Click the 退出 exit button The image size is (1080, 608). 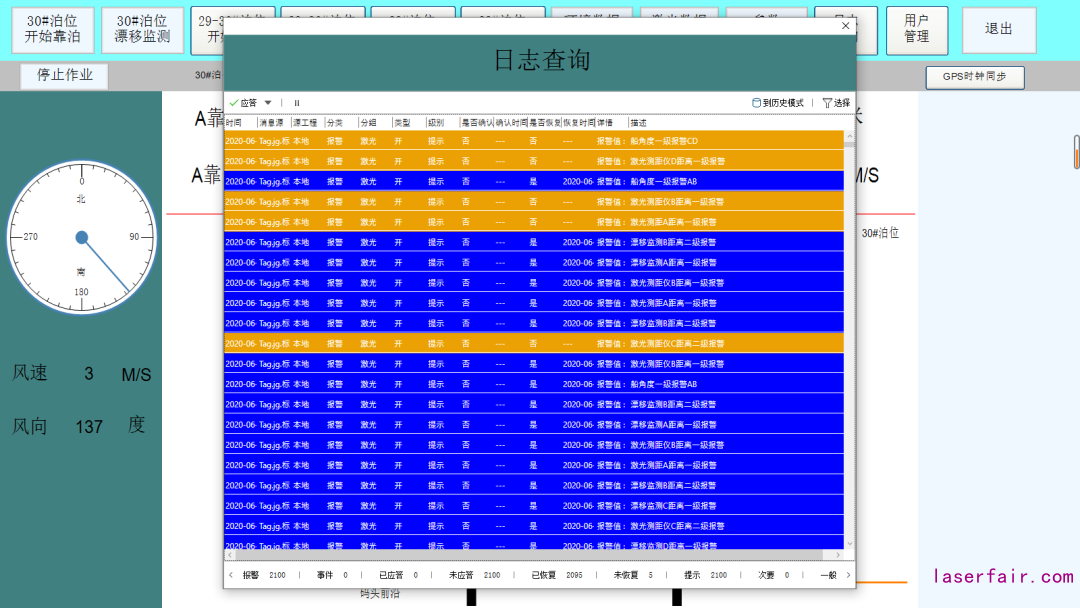tap(998, 30)
